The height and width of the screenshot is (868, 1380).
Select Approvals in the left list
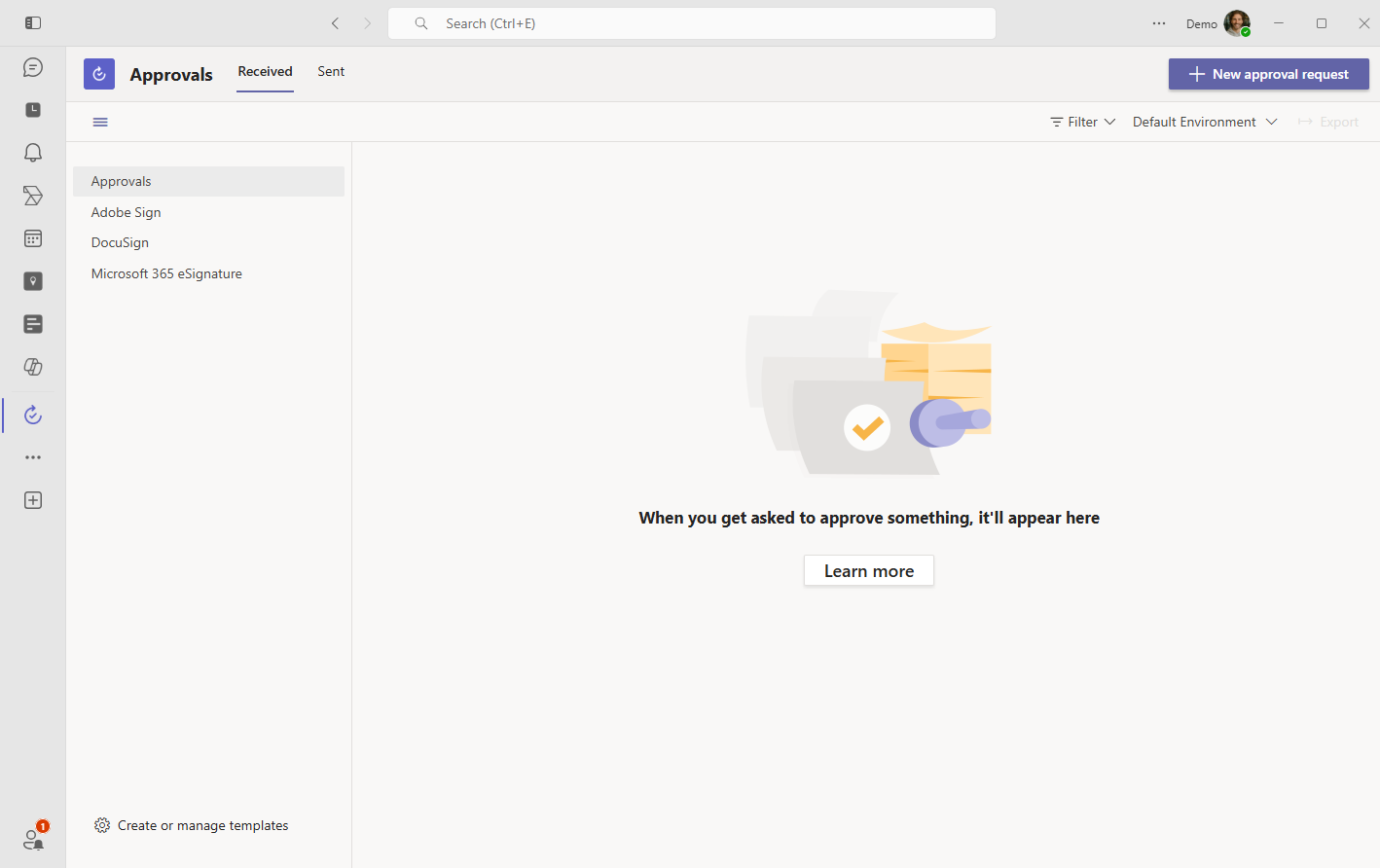(x=208, y=181)
